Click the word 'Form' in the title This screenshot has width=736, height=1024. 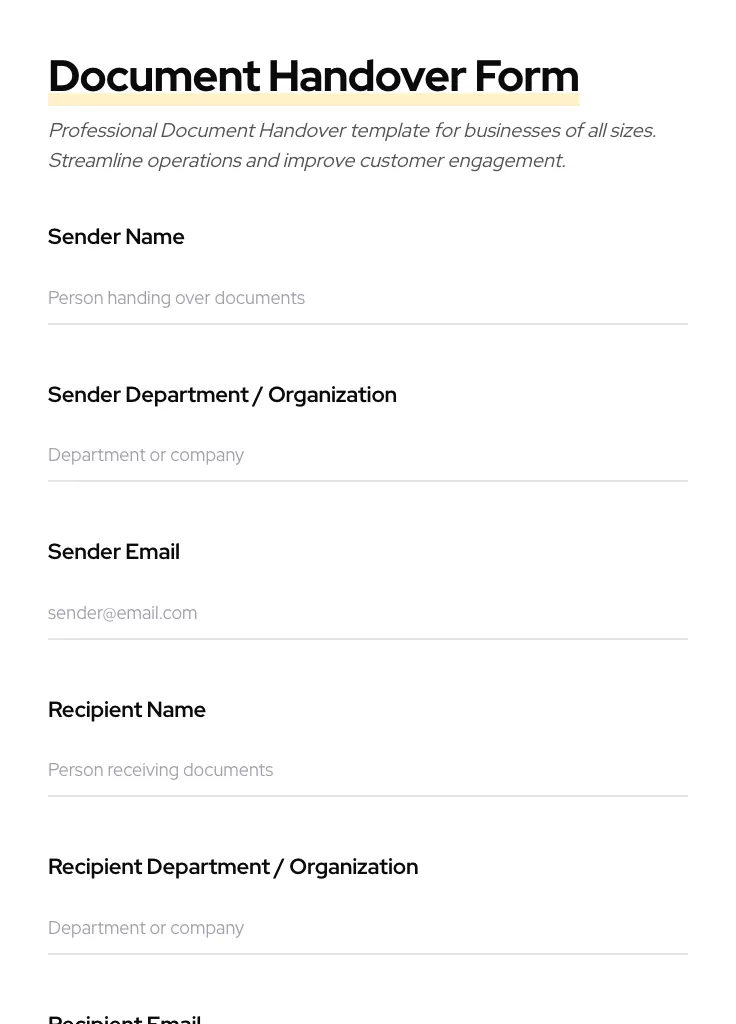pos(526,76)
